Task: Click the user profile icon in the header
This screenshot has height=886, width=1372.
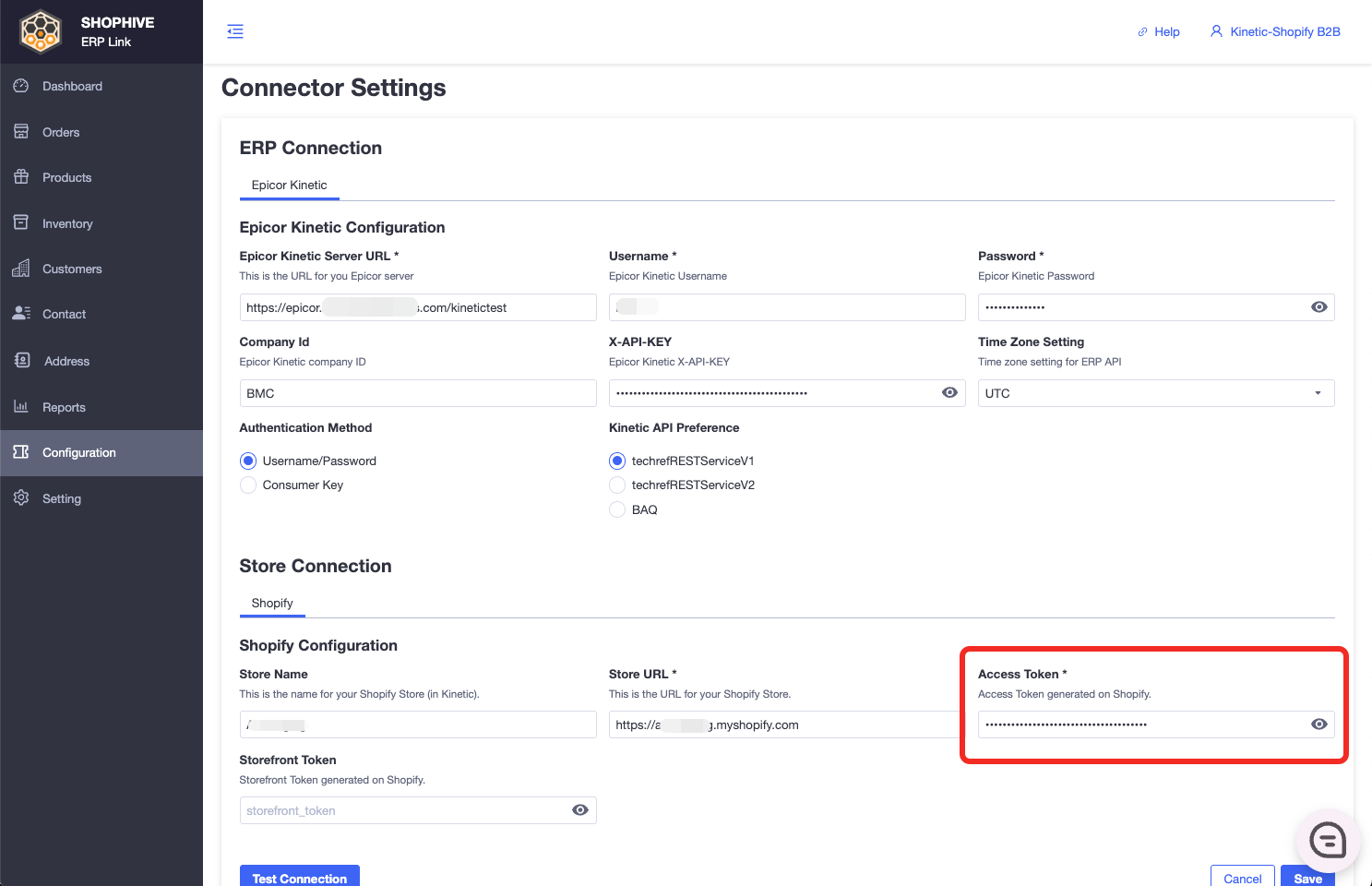Action: tap(1216, 31)
